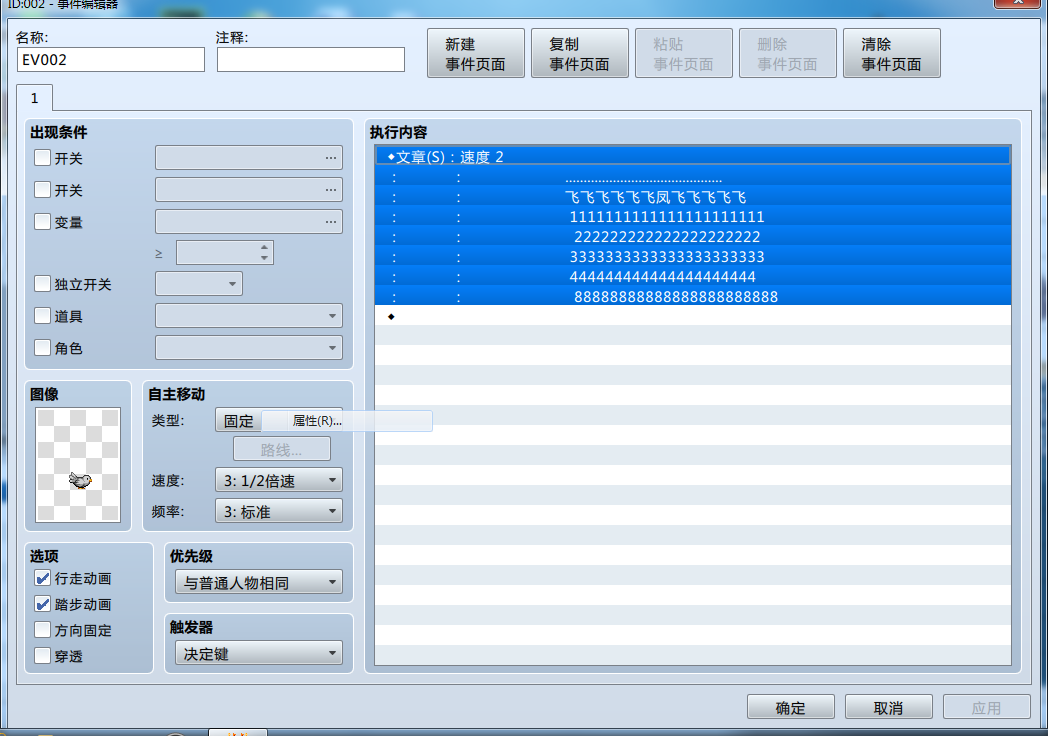Click the 变量 selector ellipsis button
1048x736 pixels.
coord(331,222)
